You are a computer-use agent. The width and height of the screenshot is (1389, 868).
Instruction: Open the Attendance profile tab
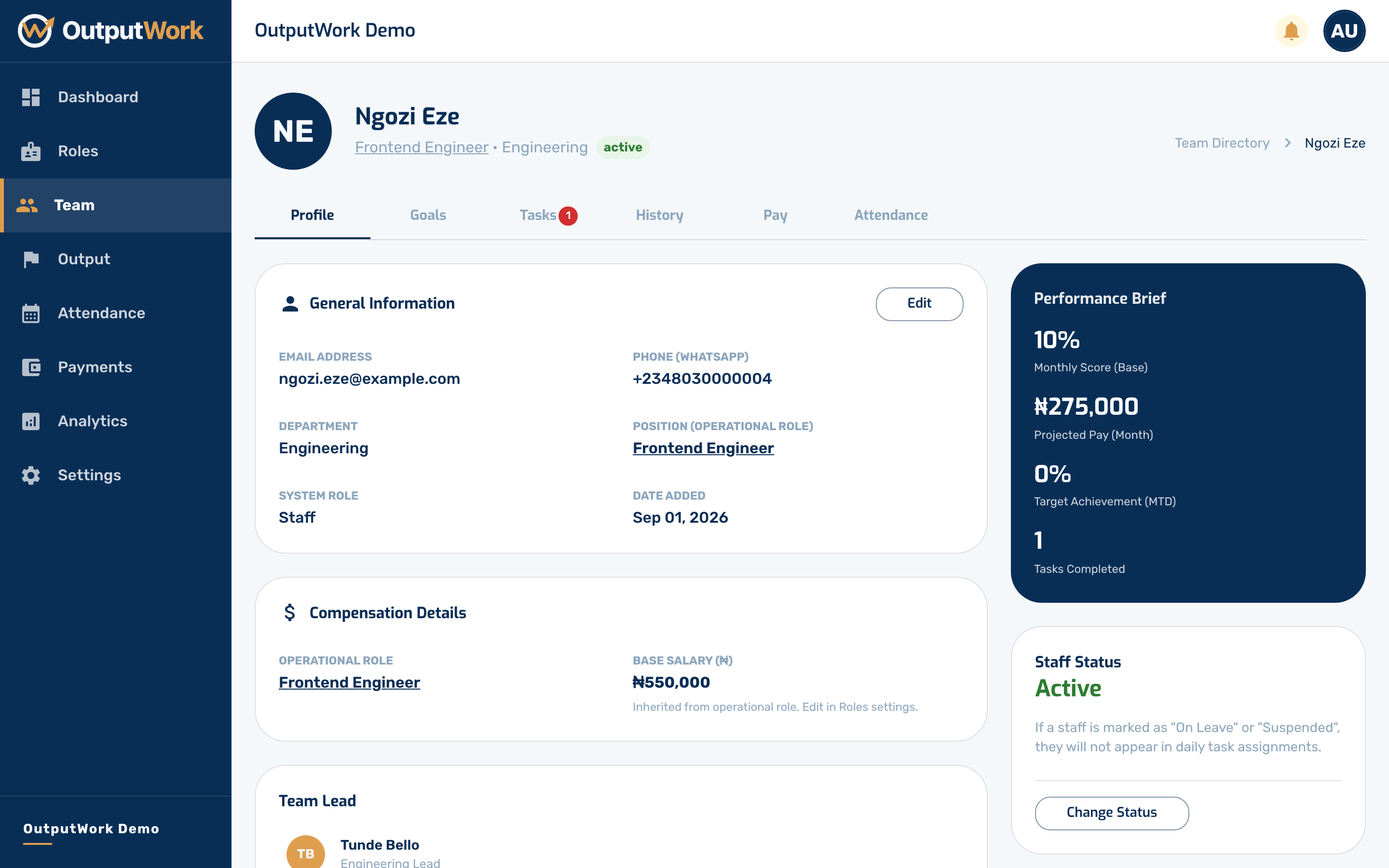891,215
